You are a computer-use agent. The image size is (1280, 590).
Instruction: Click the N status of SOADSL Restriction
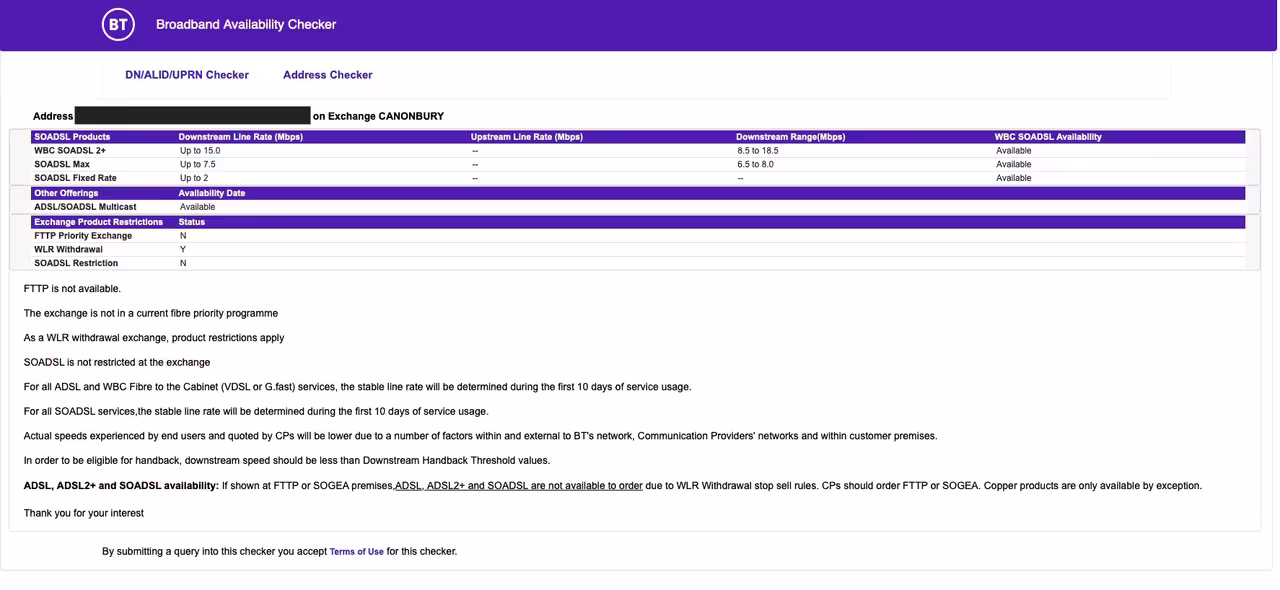pos(183,264)
